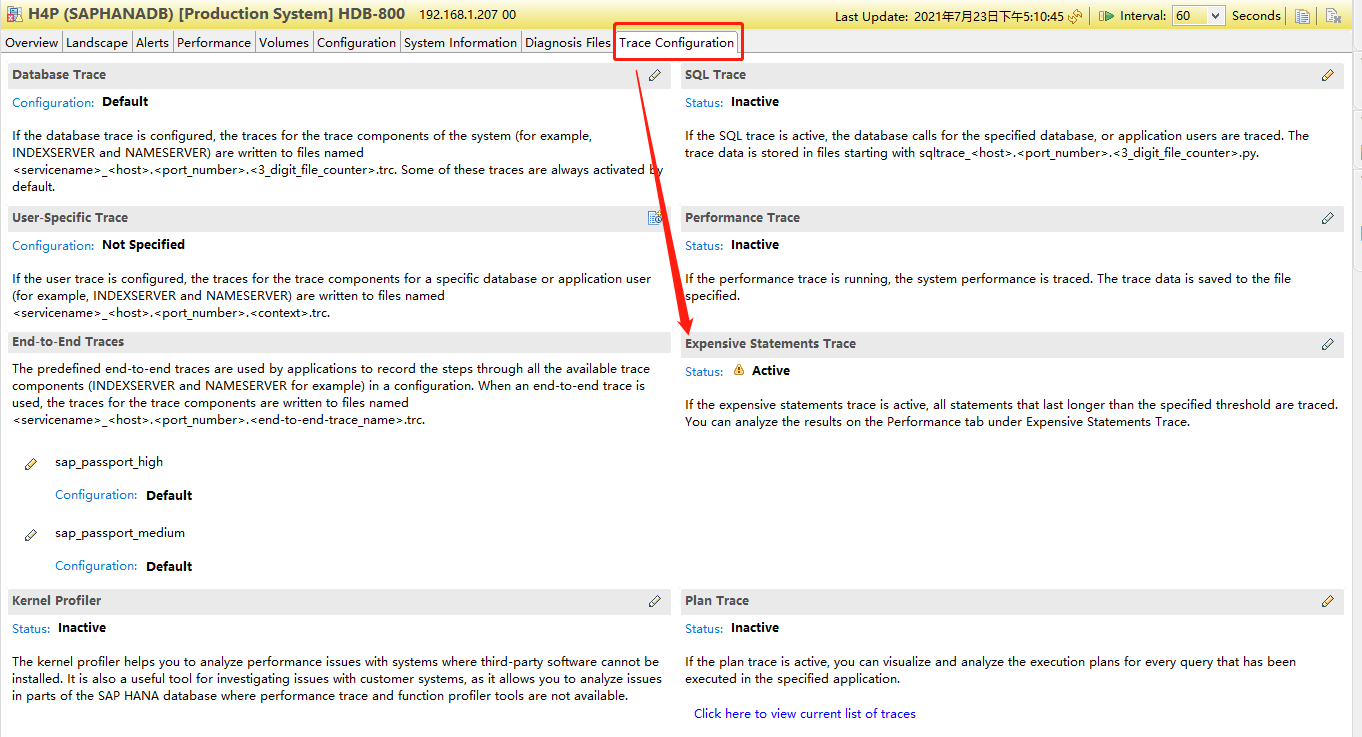This screenshot has width=1362, height=737.
Task: Edit the Kernel Profiler settings
Action: (x=655, y=601)
